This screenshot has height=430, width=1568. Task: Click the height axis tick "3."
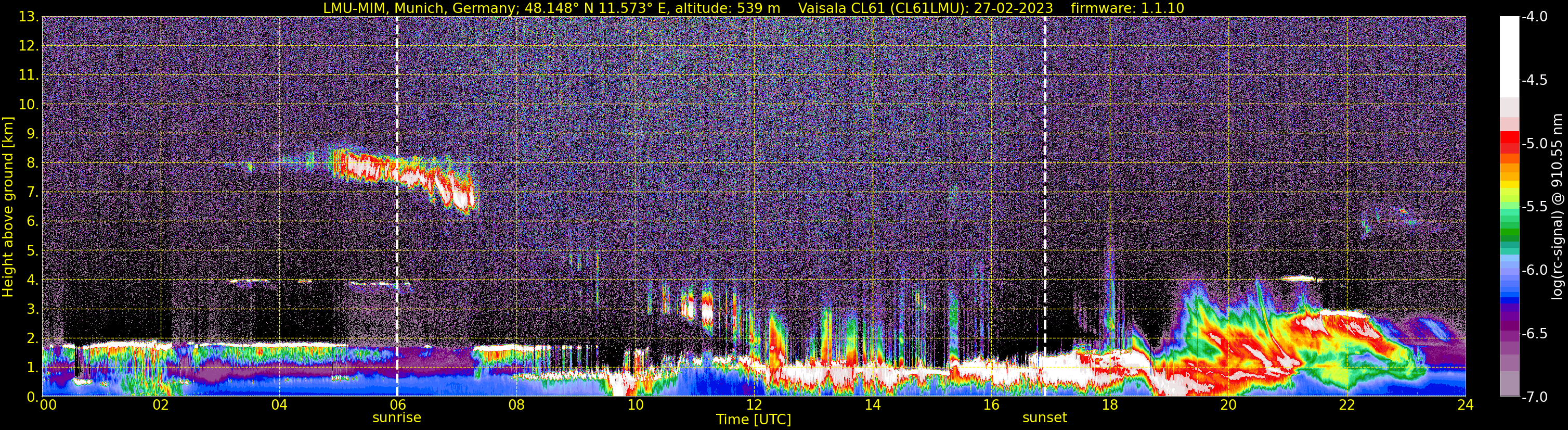[x=32, y=309]
